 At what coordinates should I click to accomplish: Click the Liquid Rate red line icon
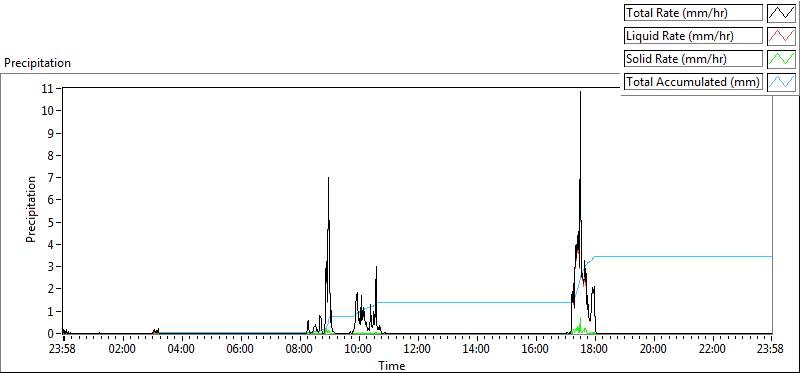coord(781,36)
